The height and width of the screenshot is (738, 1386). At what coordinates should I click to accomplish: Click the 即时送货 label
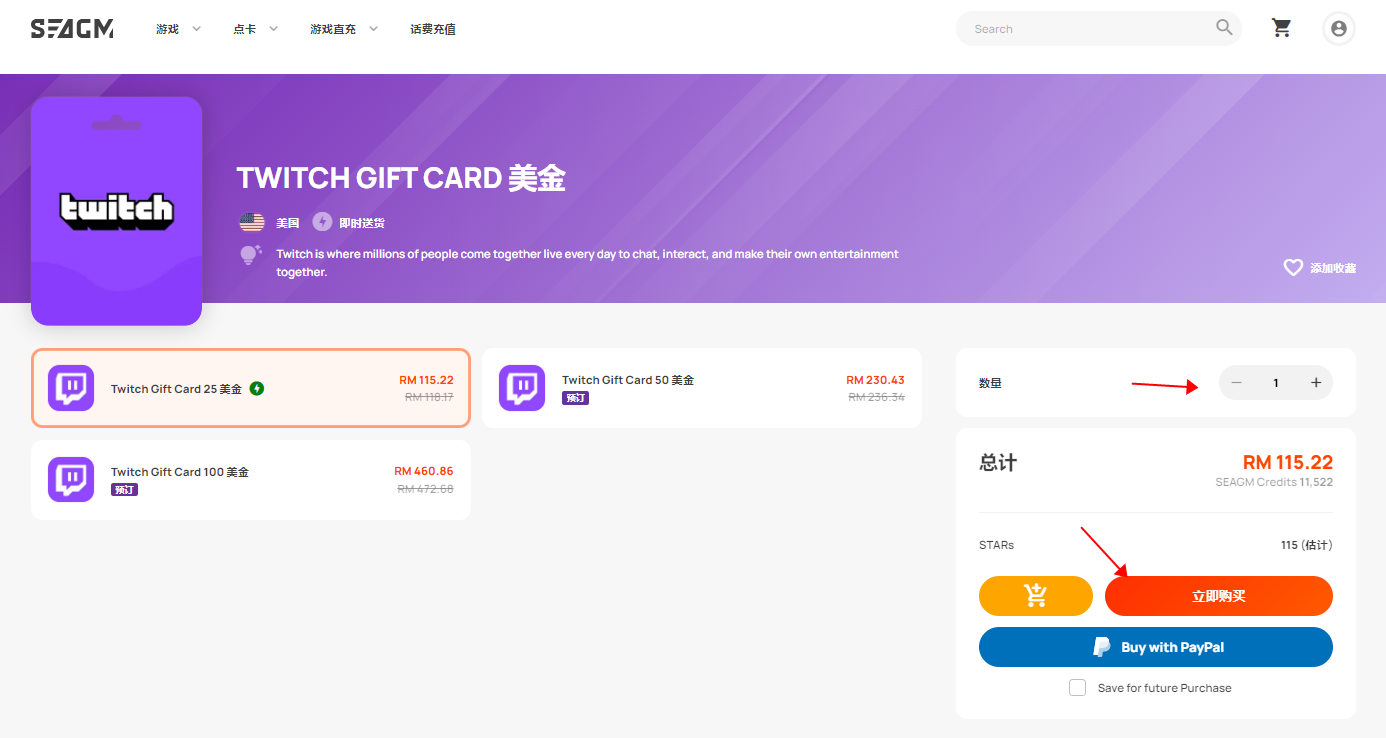362,223
